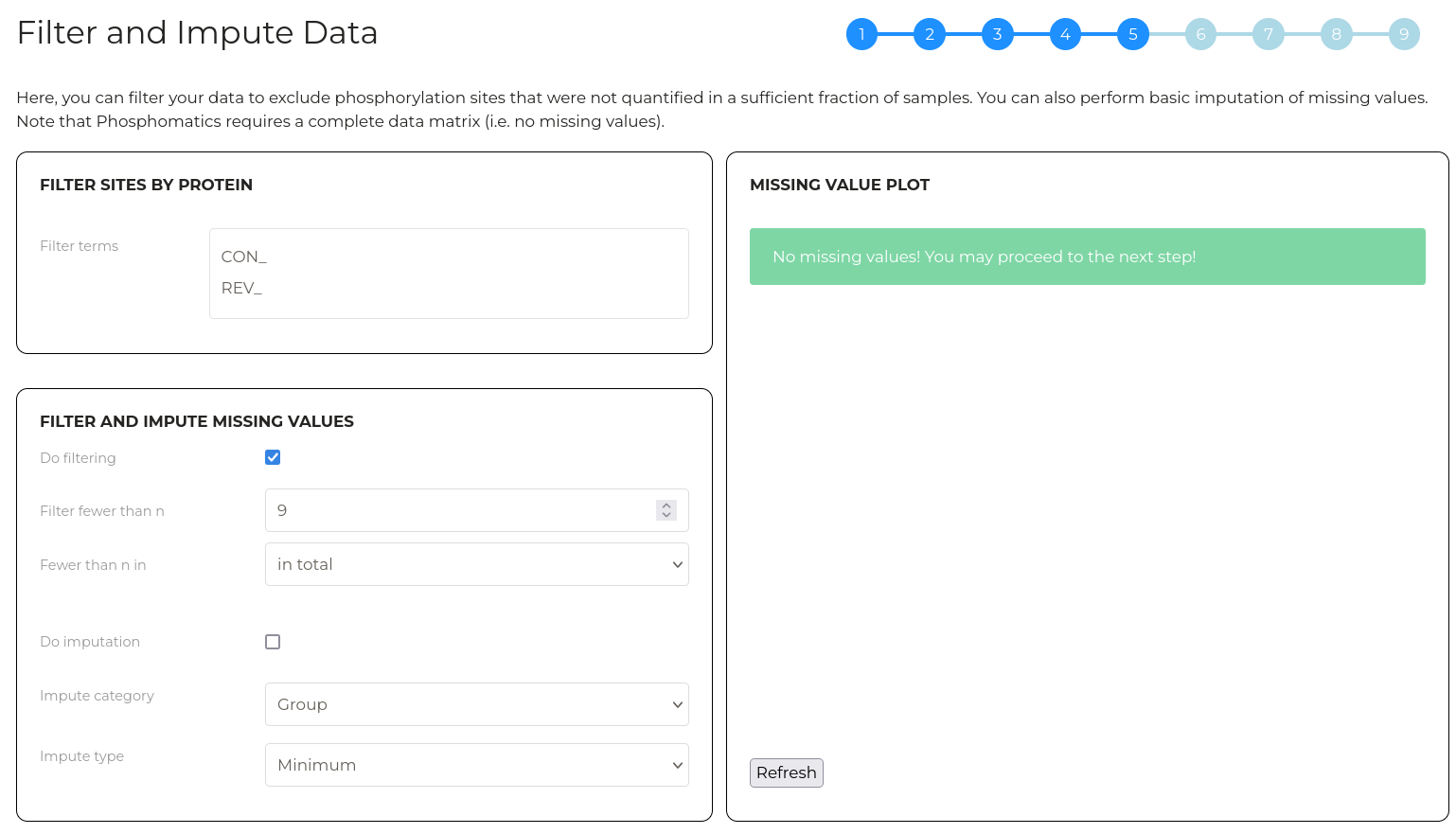This screenshot has width=1456, height=834.
Task: Click the Impute category label
Action: pyautogui.click(x=97, y=696)
